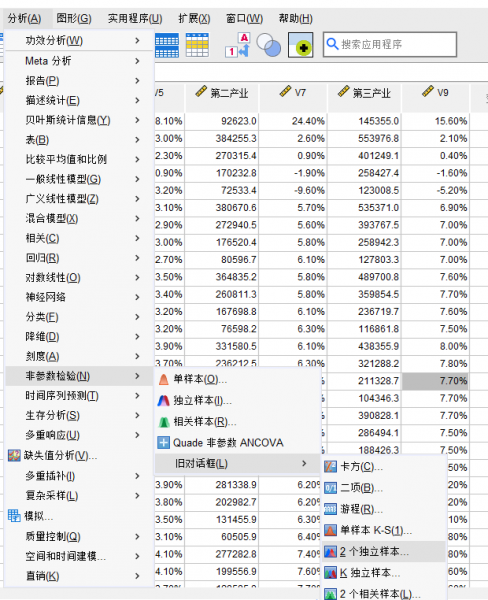Click the cell containing -9.60%
This screenshot has width=488, height=600.
[x=293, y=190]
